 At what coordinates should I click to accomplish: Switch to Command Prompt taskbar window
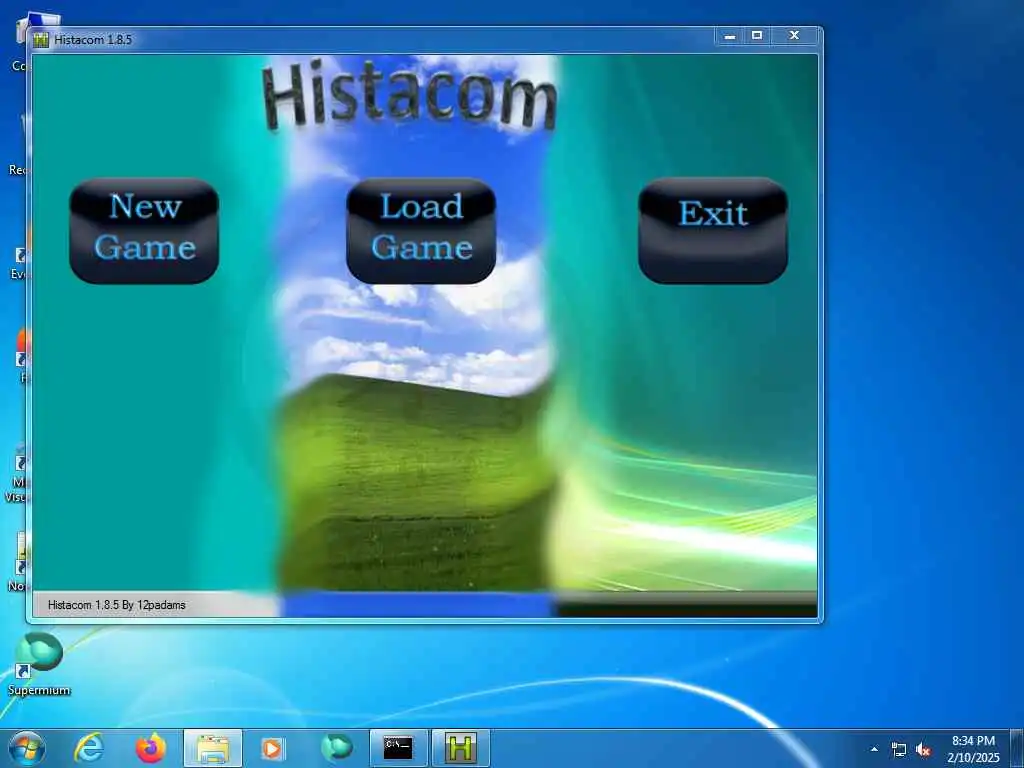(x=398, y=748)
